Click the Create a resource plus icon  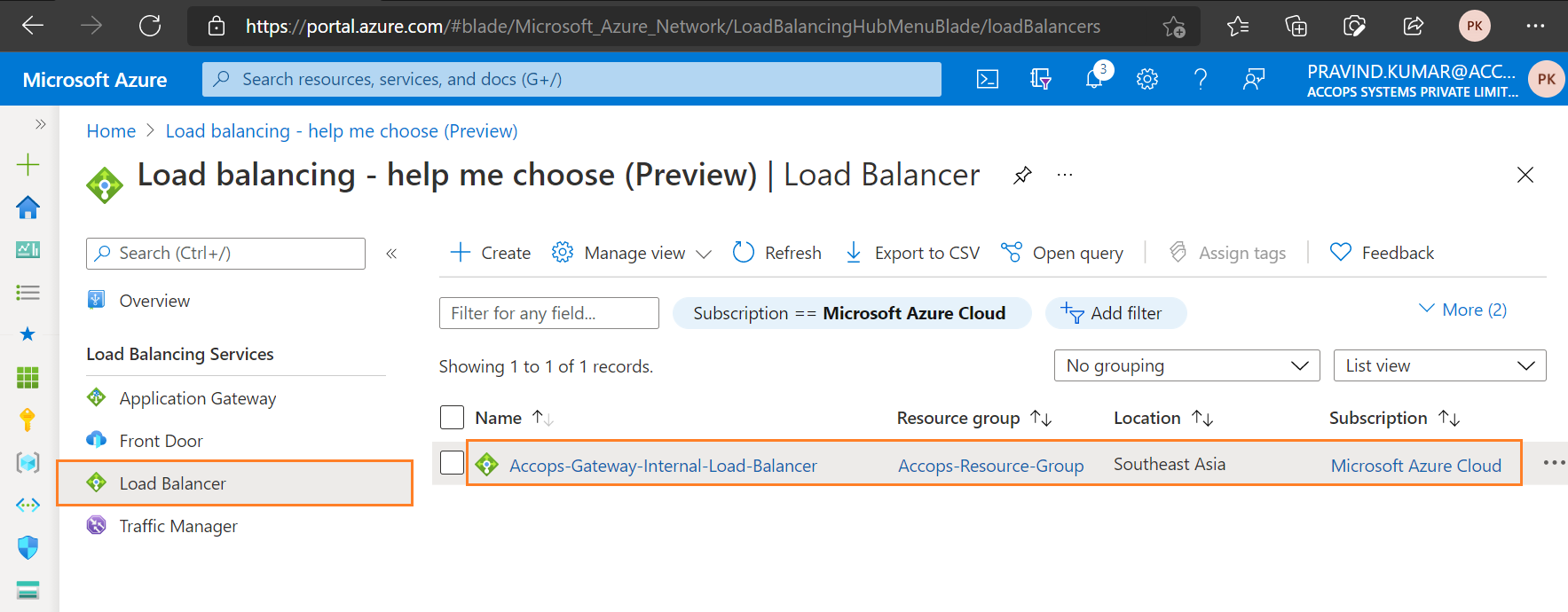[x=28, y=164]
